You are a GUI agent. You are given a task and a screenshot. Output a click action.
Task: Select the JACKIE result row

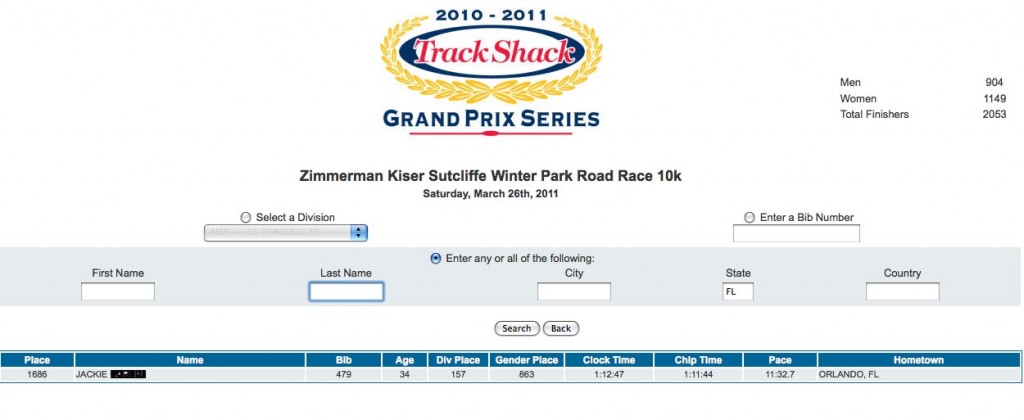coord(511,375)
